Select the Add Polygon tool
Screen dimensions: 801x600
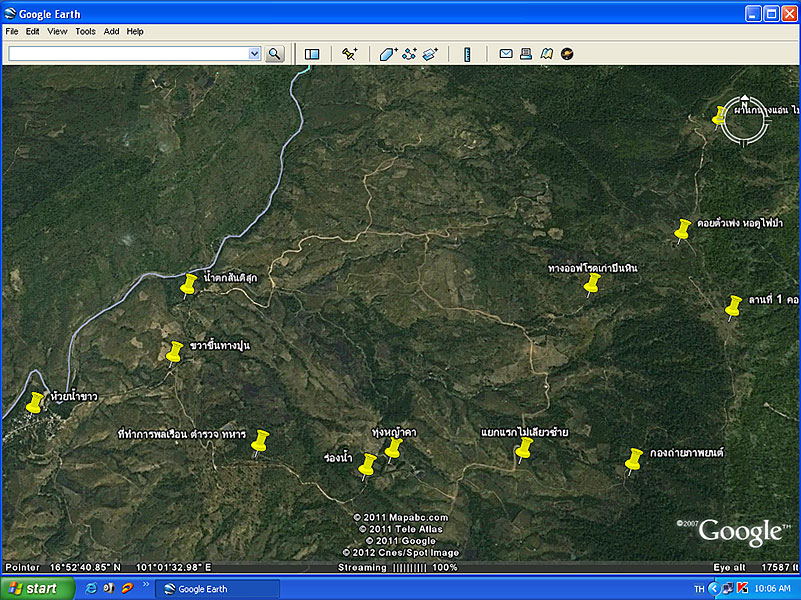tap(388, 54)
